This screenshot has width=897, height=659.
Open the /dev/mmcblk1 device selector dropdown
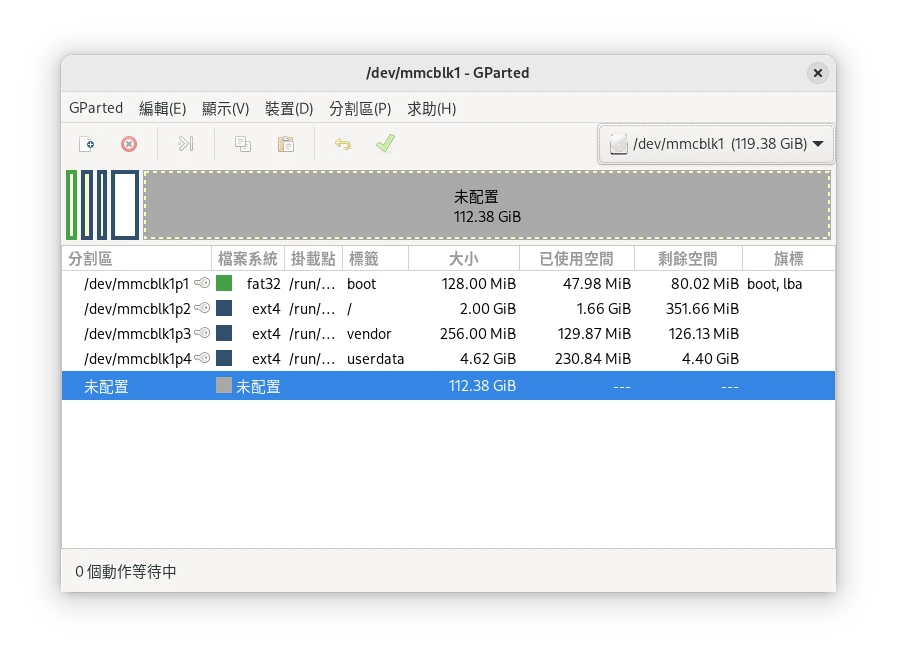(715, 144)
